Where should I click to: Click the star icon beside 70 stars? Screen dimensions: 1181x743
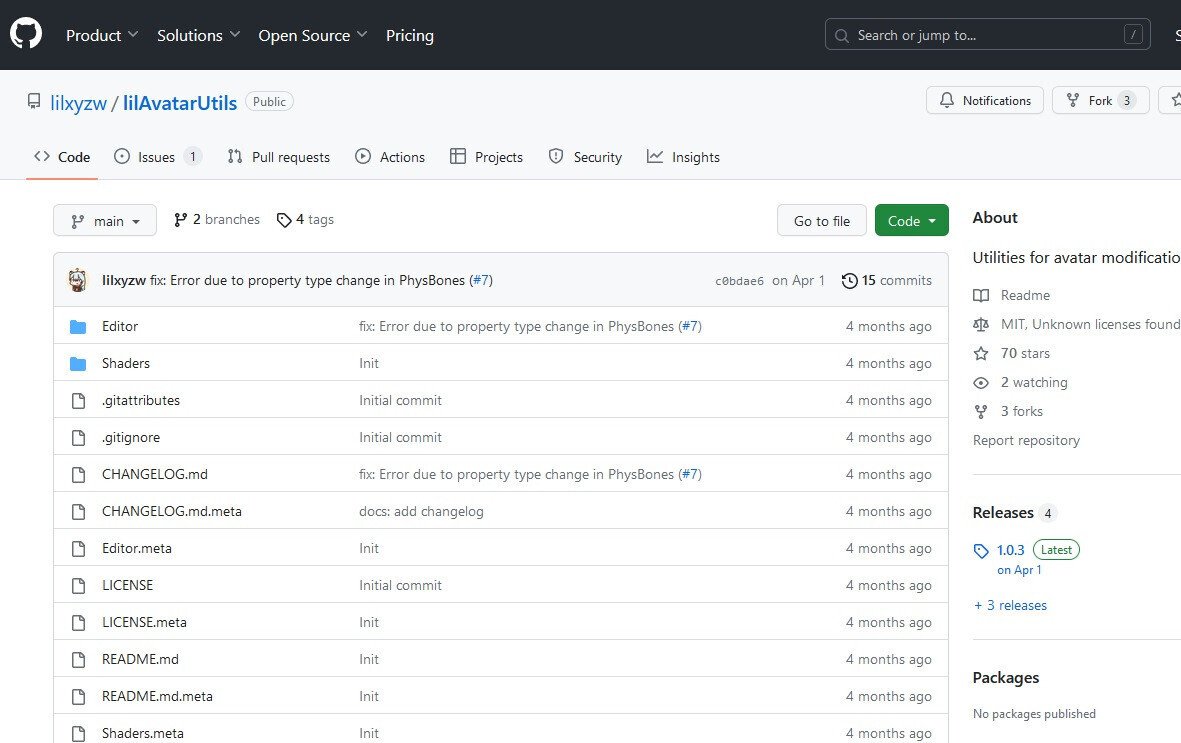pyautogui.click(x=981, y=353)
